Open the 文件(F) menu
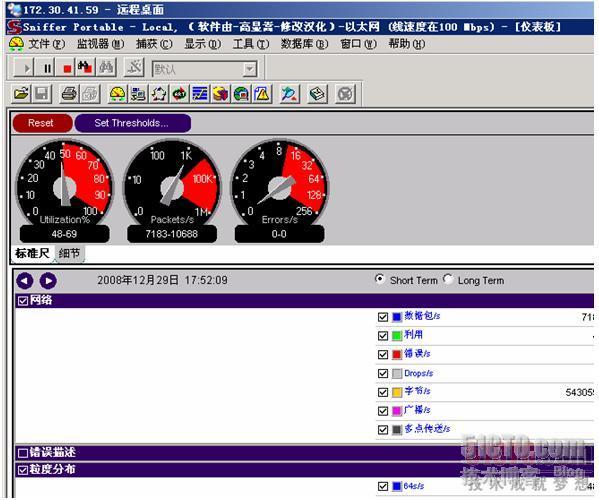 pos(47,44)
